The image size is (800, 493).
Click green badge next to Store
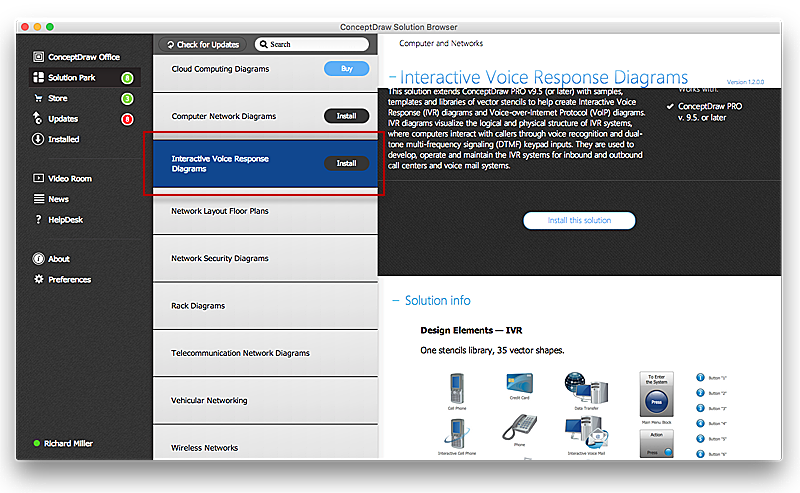tap(127, 98)
